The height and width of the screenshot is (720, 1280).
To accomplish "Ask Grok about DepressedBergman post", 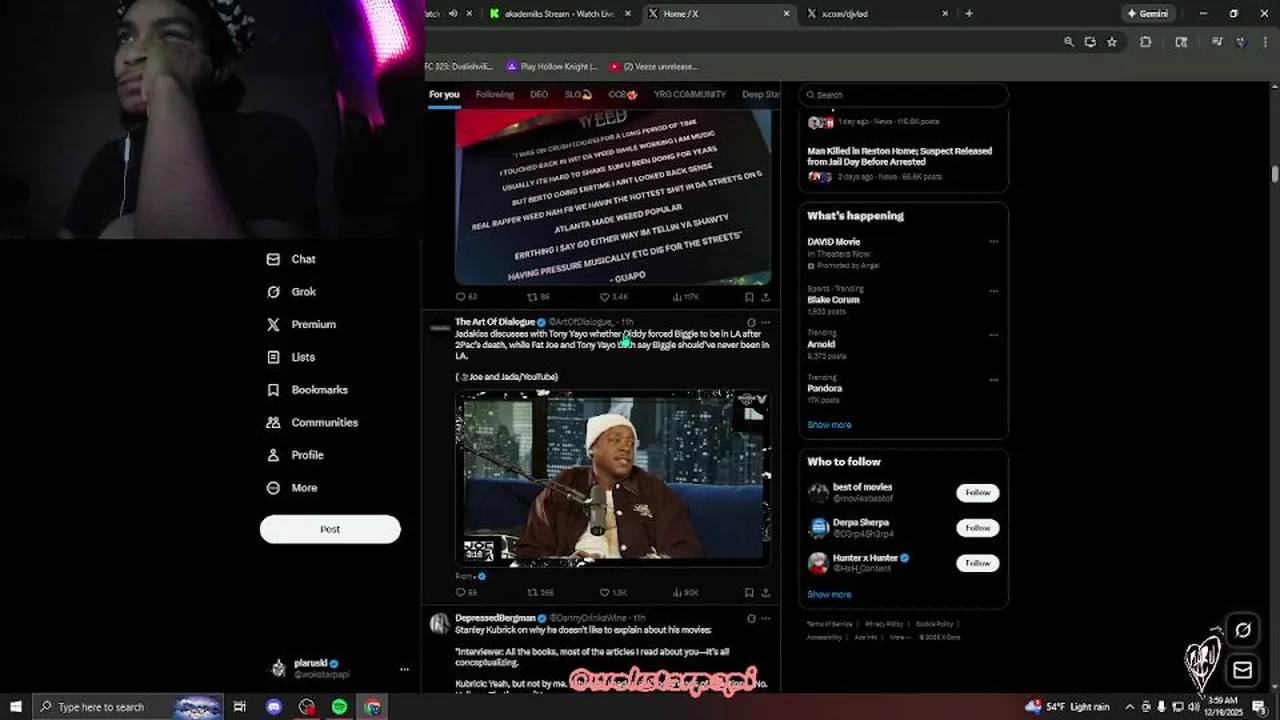I will (751, 618).
